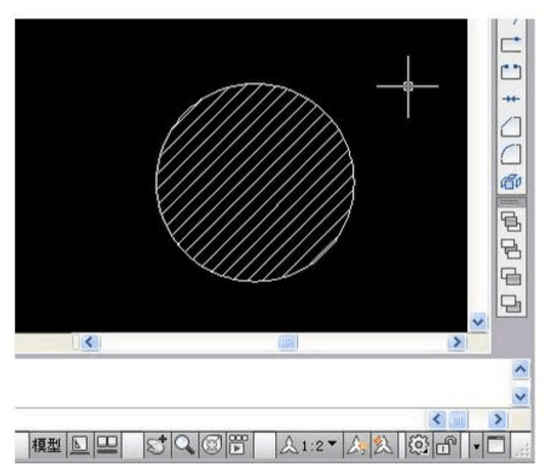Select the Break at Point tool
The width and height of the screenshot is (547, 464).
[511, 44]
